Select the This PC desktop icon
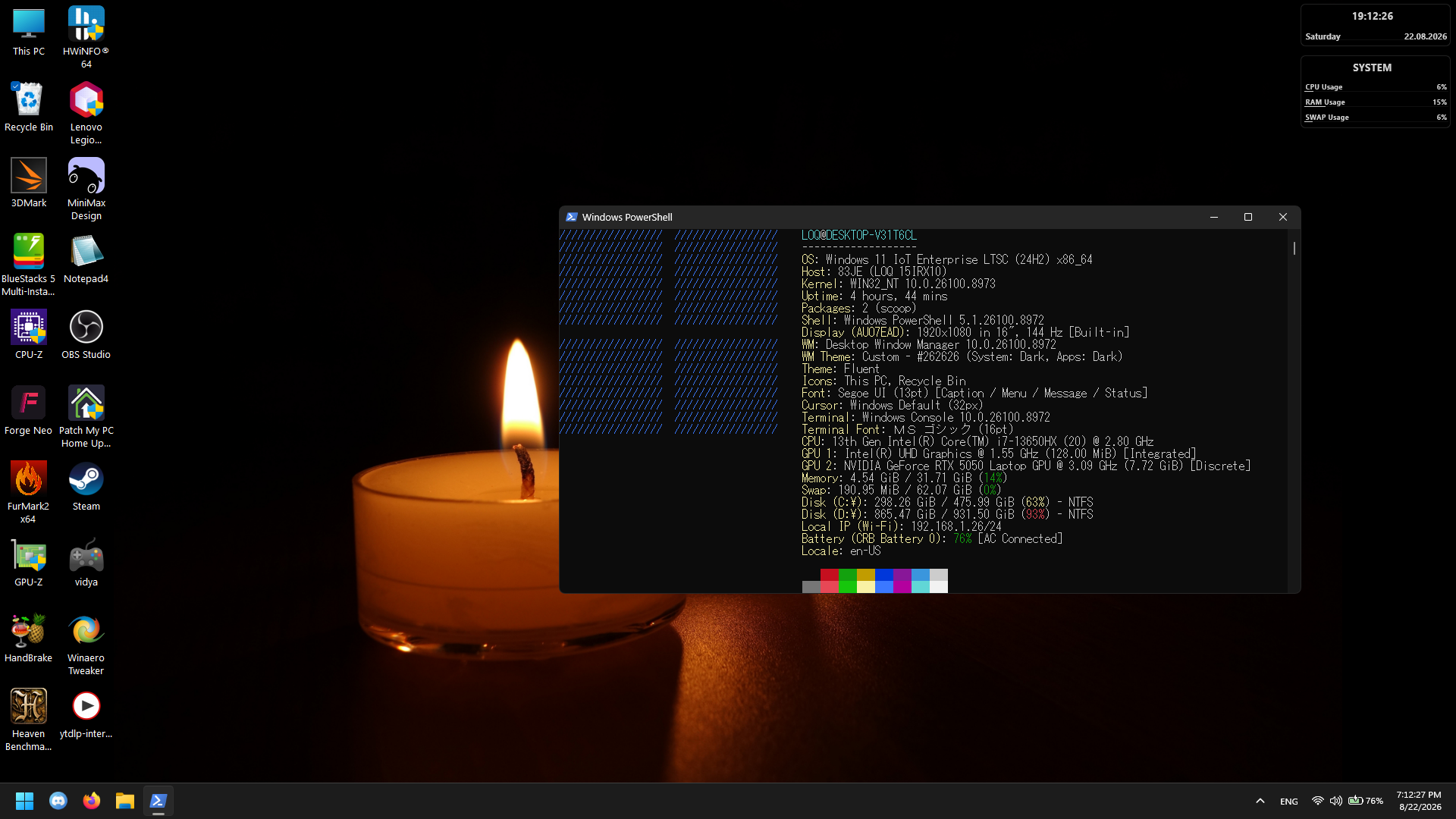Viewport: 1456px width, 819px height. 29,32
